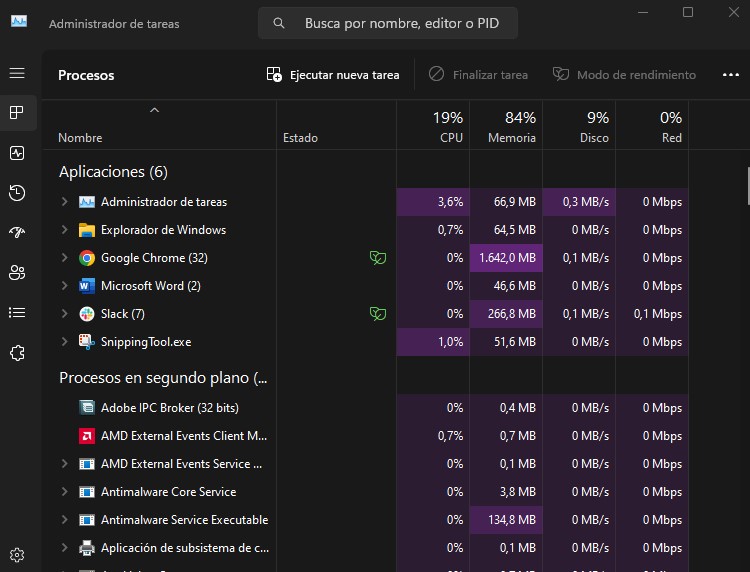The width and height of the screenshot is (750, 572).
Task: Open the Users sidebar icon
Action: coord(17,273)
